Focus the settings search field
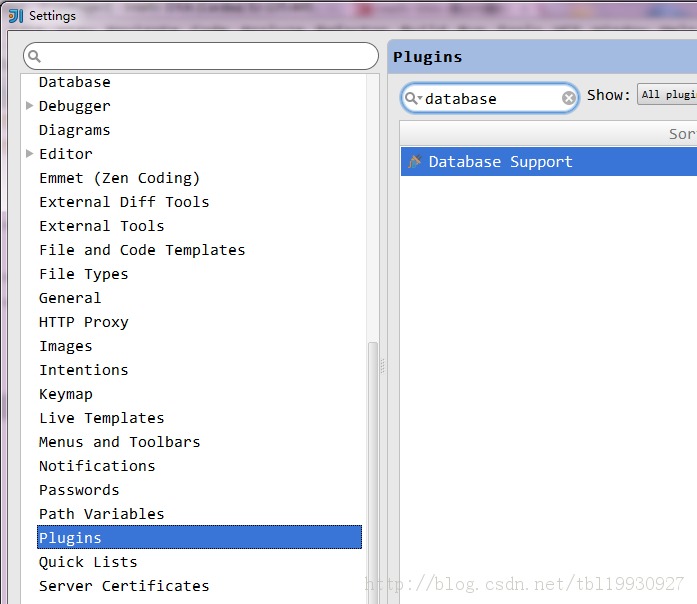697x604 pixels. point(201,56)
